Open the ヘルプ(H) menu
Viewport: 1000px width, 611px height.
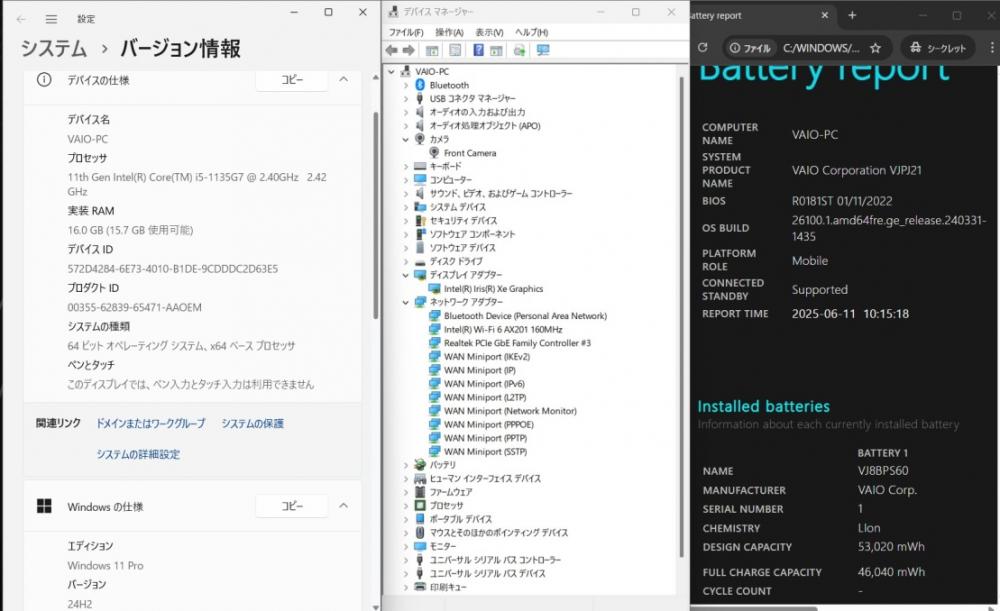tap(531, 33)
